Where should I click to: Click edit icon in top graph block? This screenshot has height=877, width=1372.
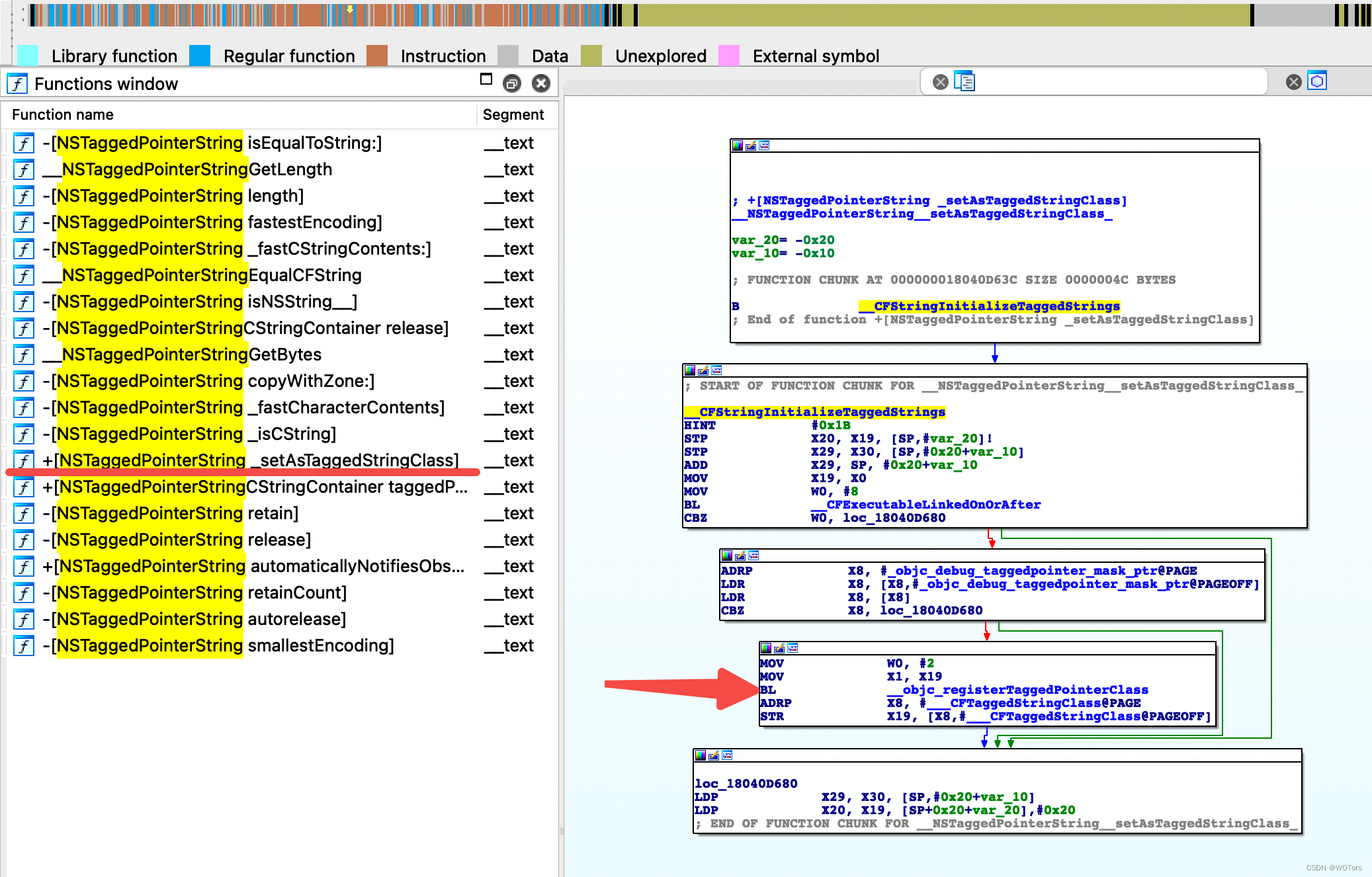click(751, 146)
